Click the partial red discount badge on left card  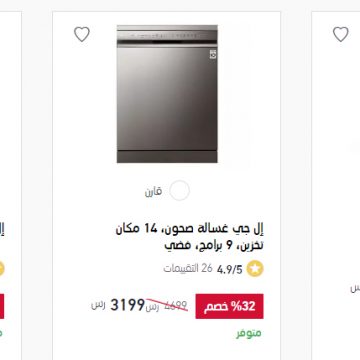coord(2,306)
